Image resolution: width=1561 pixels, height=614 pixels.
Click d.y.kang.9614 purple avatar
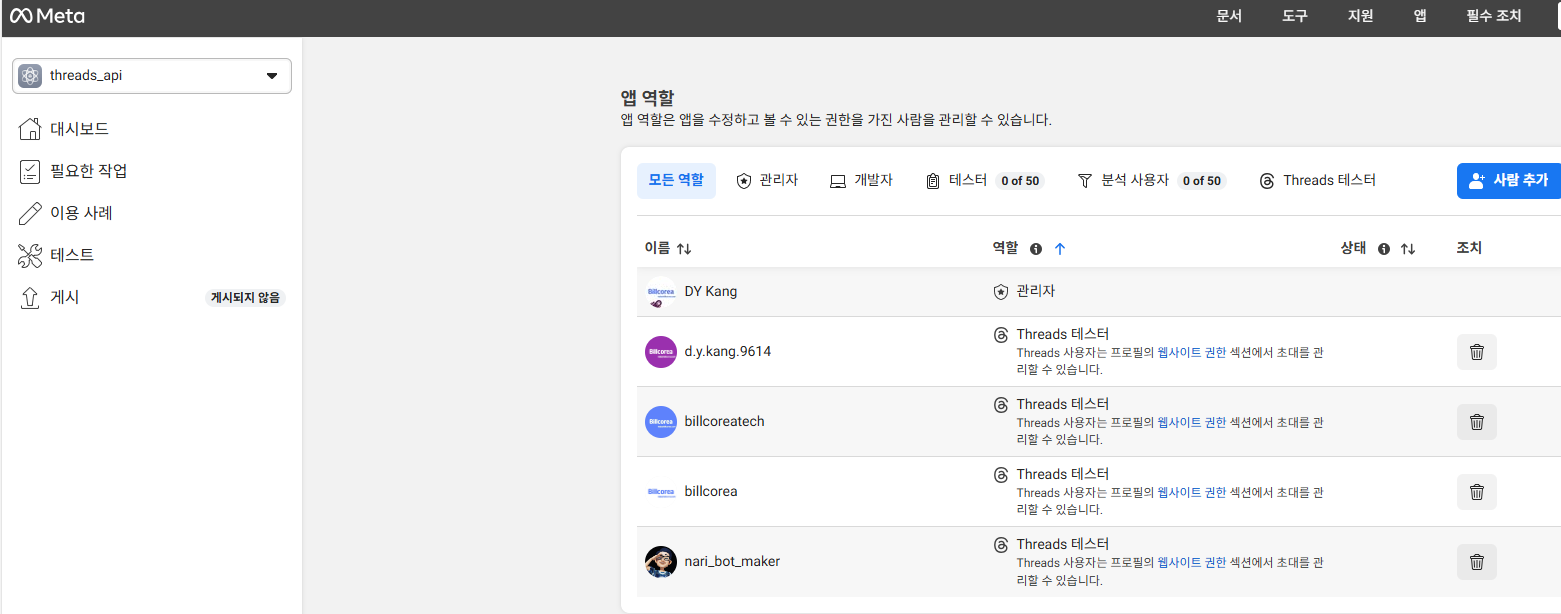click(x=661, y=352)
